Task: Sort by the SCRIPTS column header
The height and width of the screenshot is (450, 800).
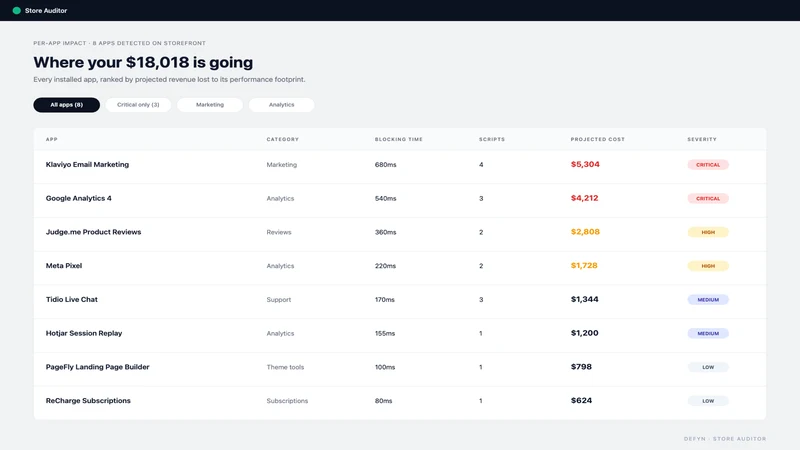Action: point(492,139)
